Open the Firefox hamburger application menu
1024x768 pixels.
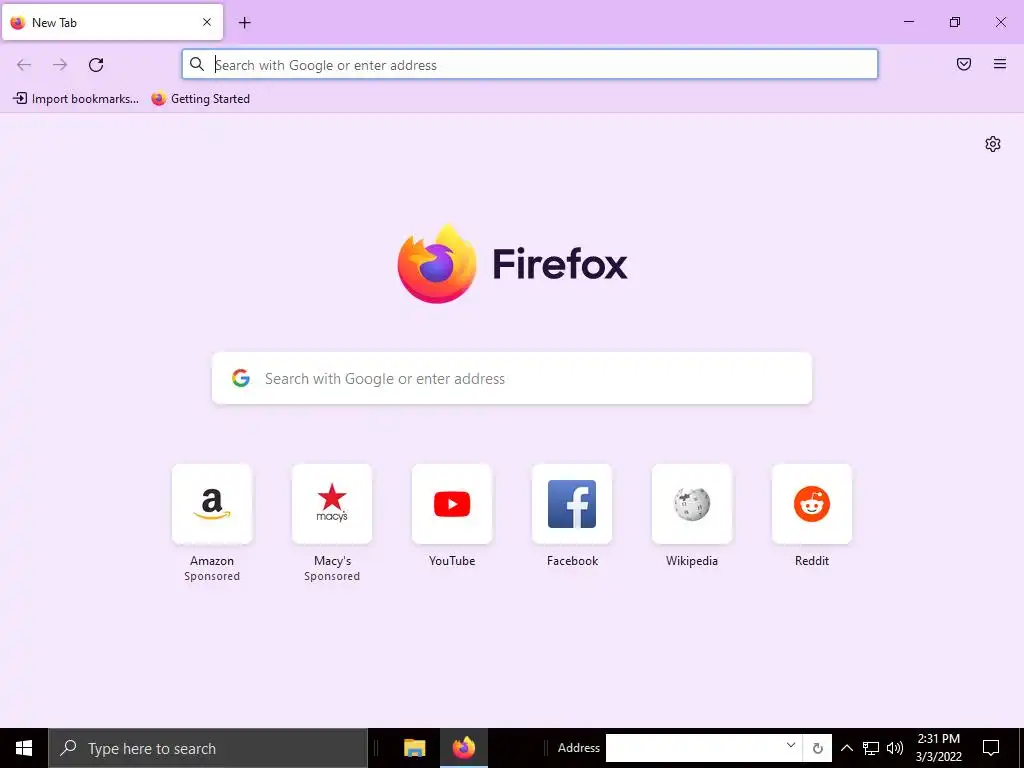point(1000,64)
